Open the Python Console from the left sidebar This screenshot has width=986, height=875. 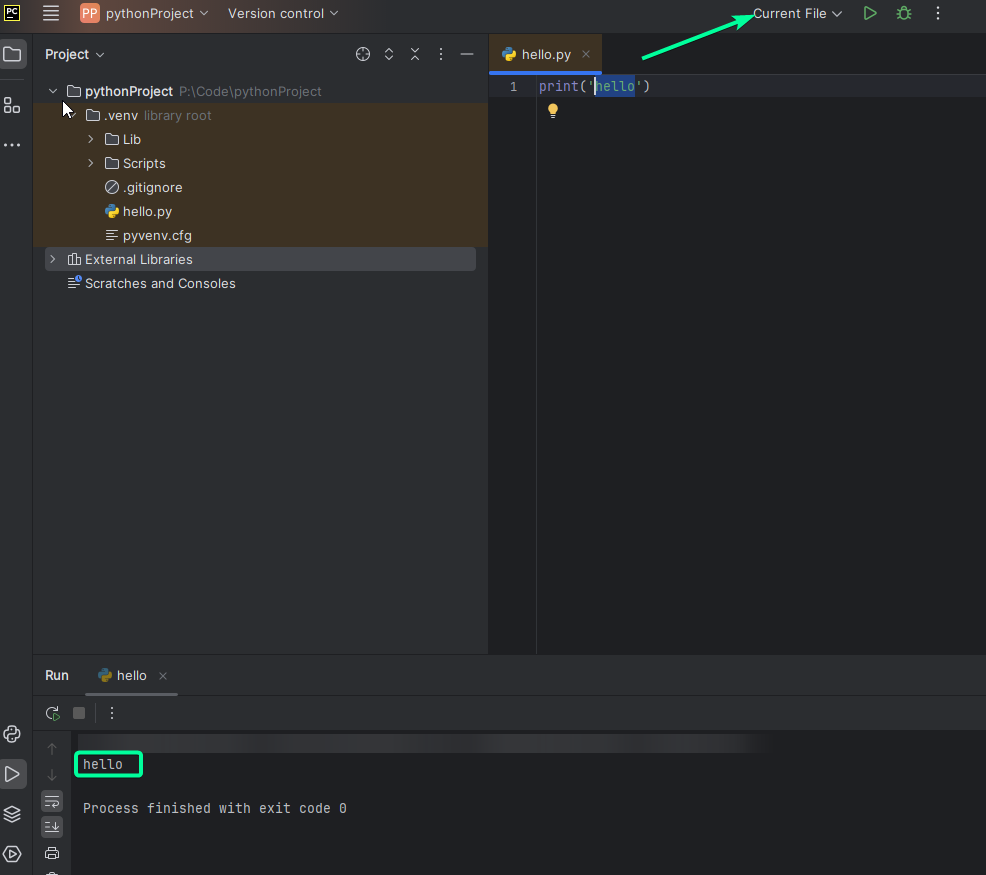[12, 734]
